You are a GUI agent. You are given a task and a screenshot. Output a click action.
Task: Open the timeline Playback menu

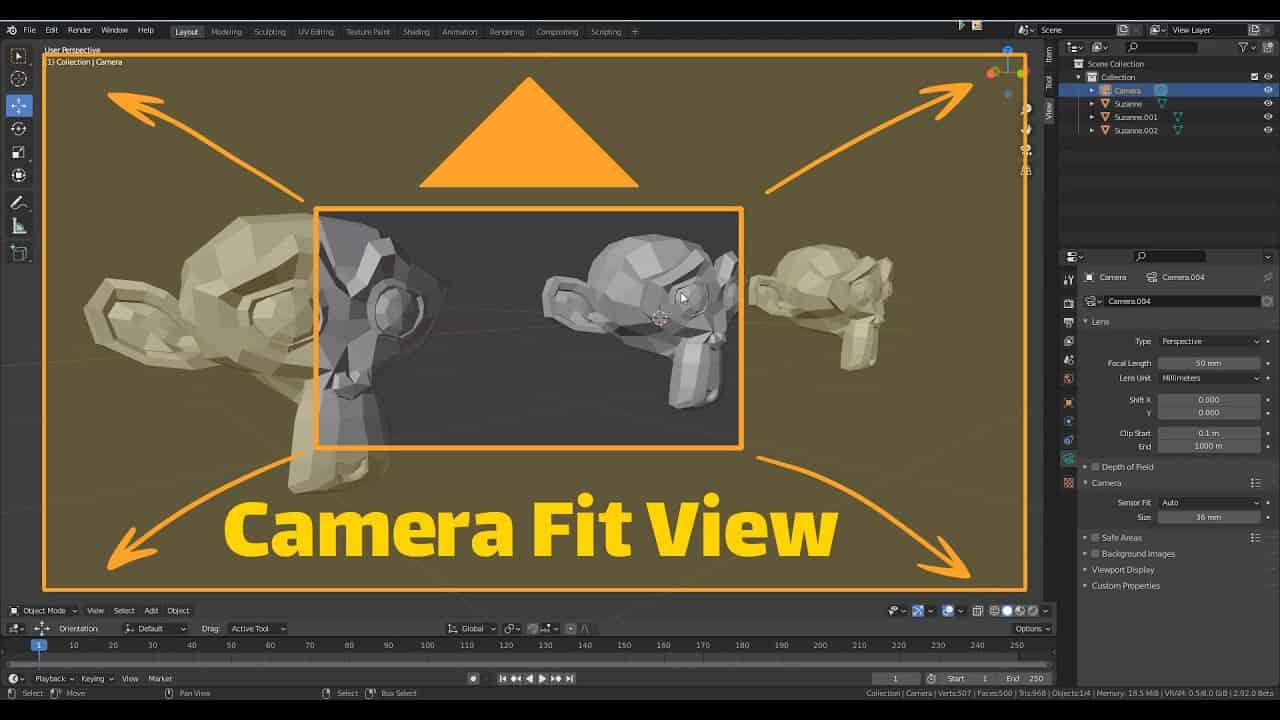pos(53,678)
